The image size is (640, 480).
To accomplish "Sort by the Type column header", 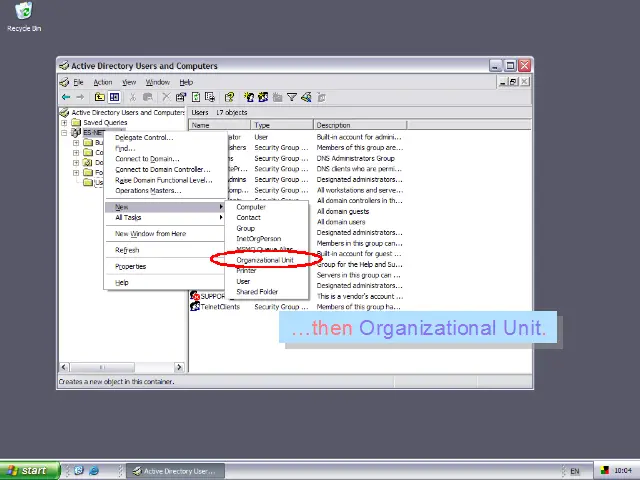I will coord(282,125).
